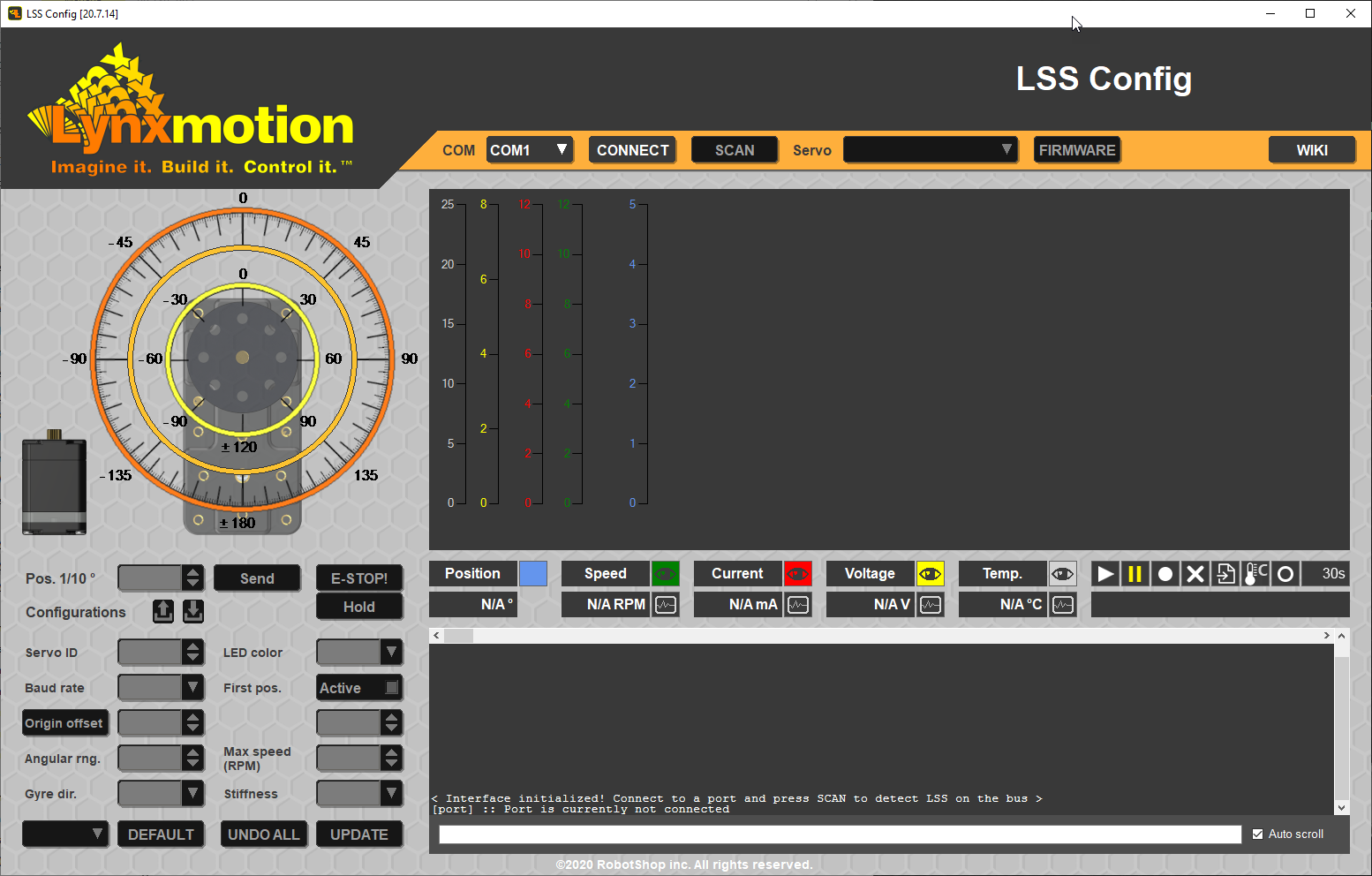Image resolution: width=1372 pixels, height=876 pixels.
Task: Load configuration with the up-arrow icon
Action: click(x=163, y=611)
